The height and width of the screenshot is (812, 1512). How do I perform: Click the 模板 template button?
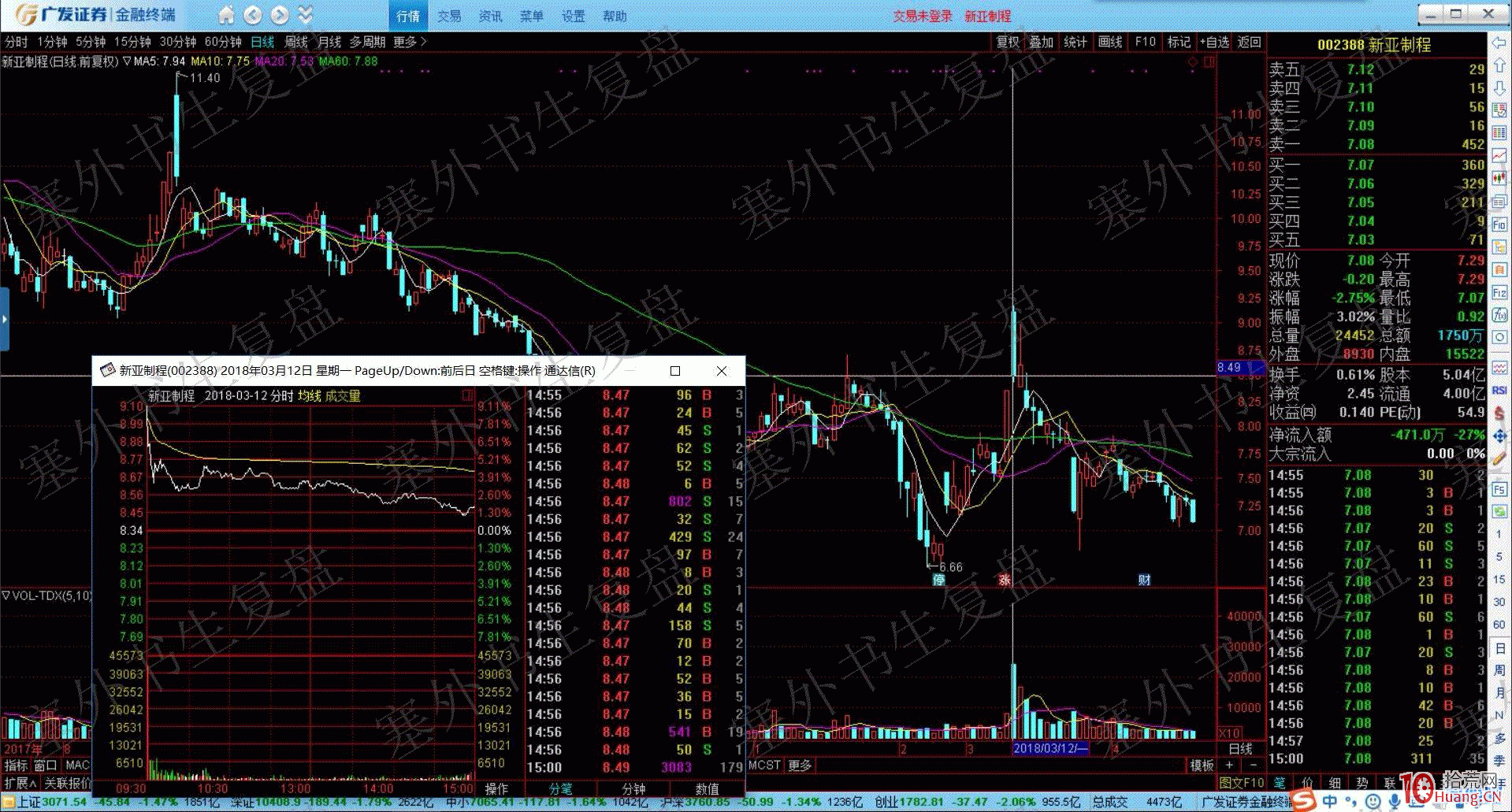point(1202,765)
